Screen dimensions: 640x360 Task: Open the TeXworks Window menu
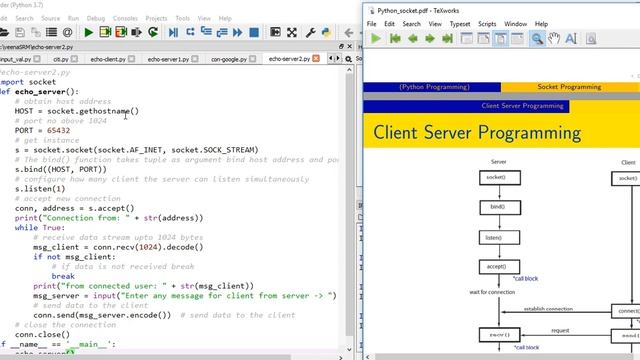coord(516,24)
